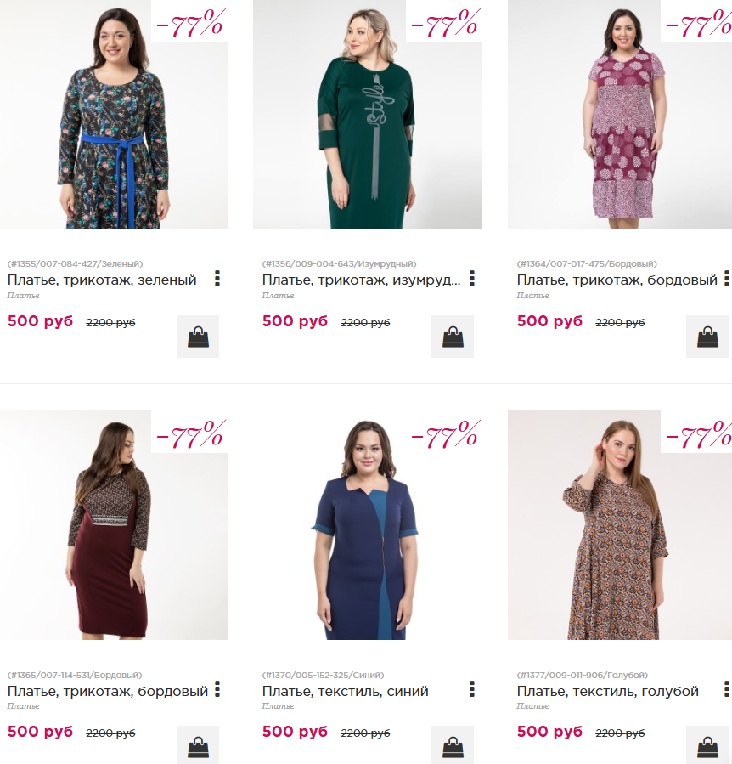
Task: Show more options for dress #1365
Action: (217, 690)
